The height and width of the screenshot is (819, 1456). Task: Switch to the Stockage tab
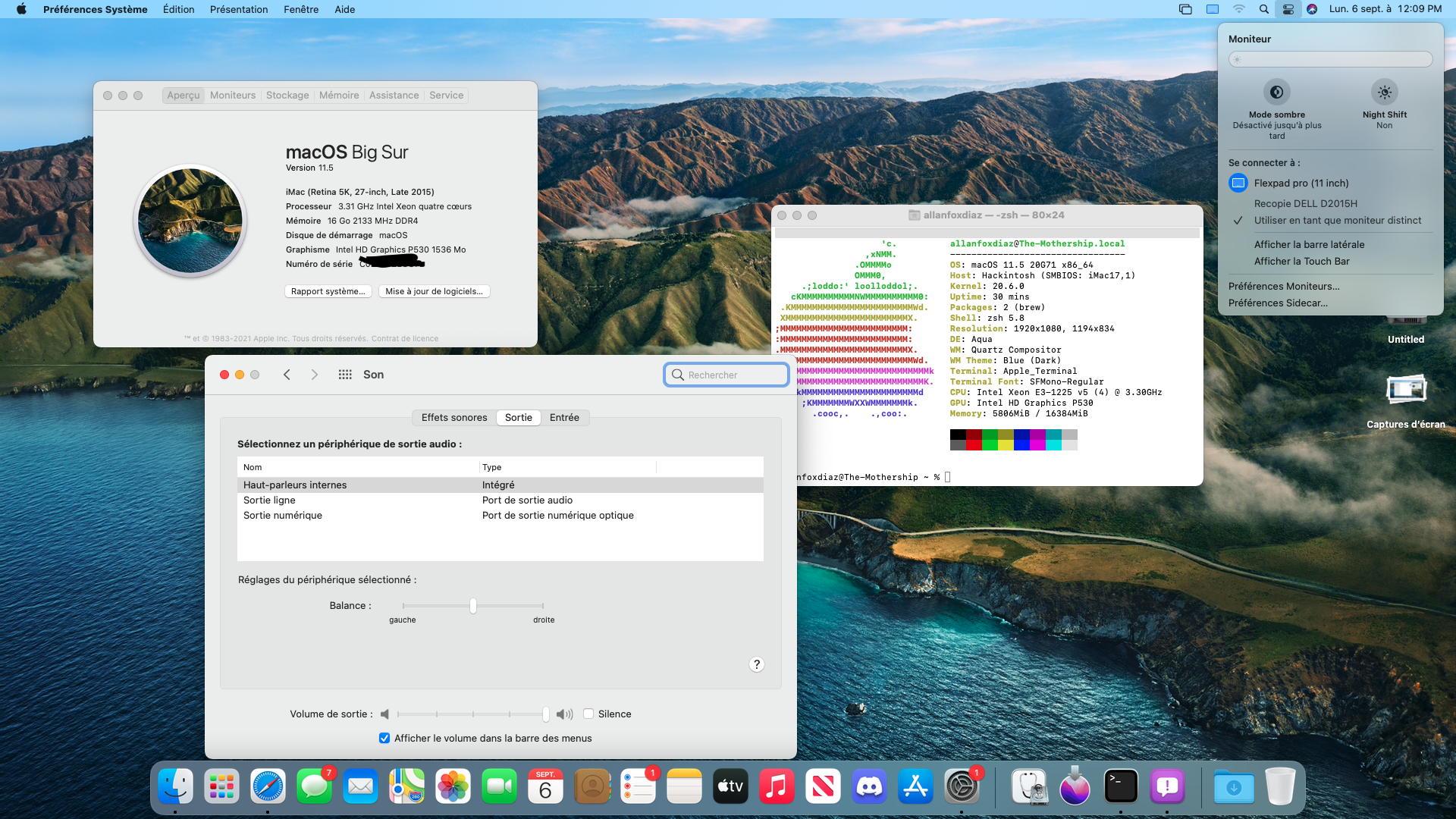pos(287,96)
